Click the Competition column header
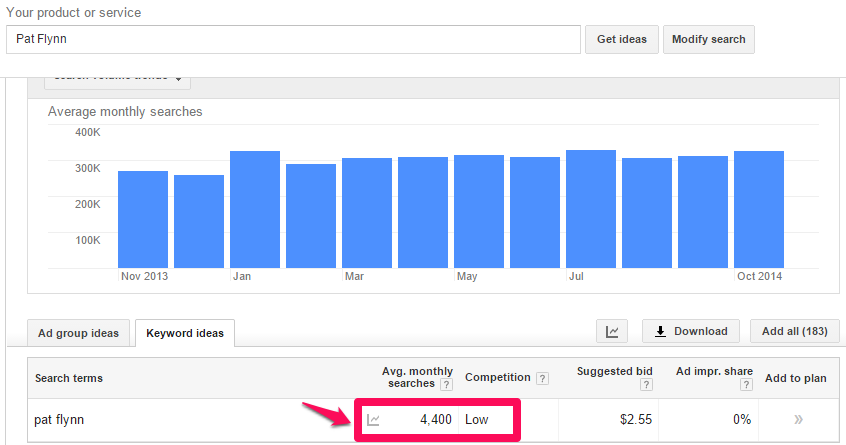846x445 pixels. pos(497,378)
